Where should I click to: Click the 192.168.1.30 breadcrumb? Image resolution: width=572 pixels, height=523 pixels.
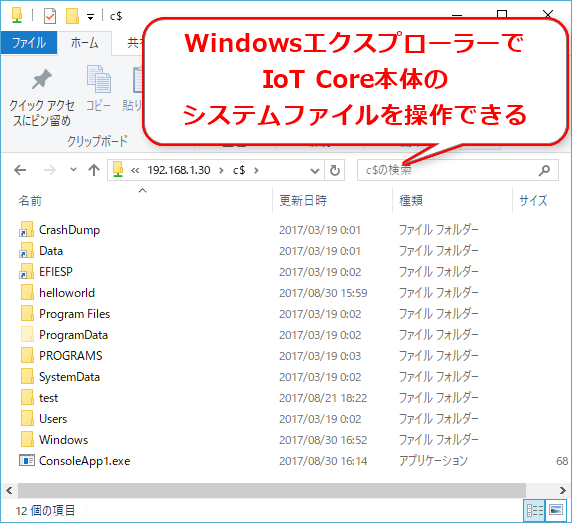point(179,170)
